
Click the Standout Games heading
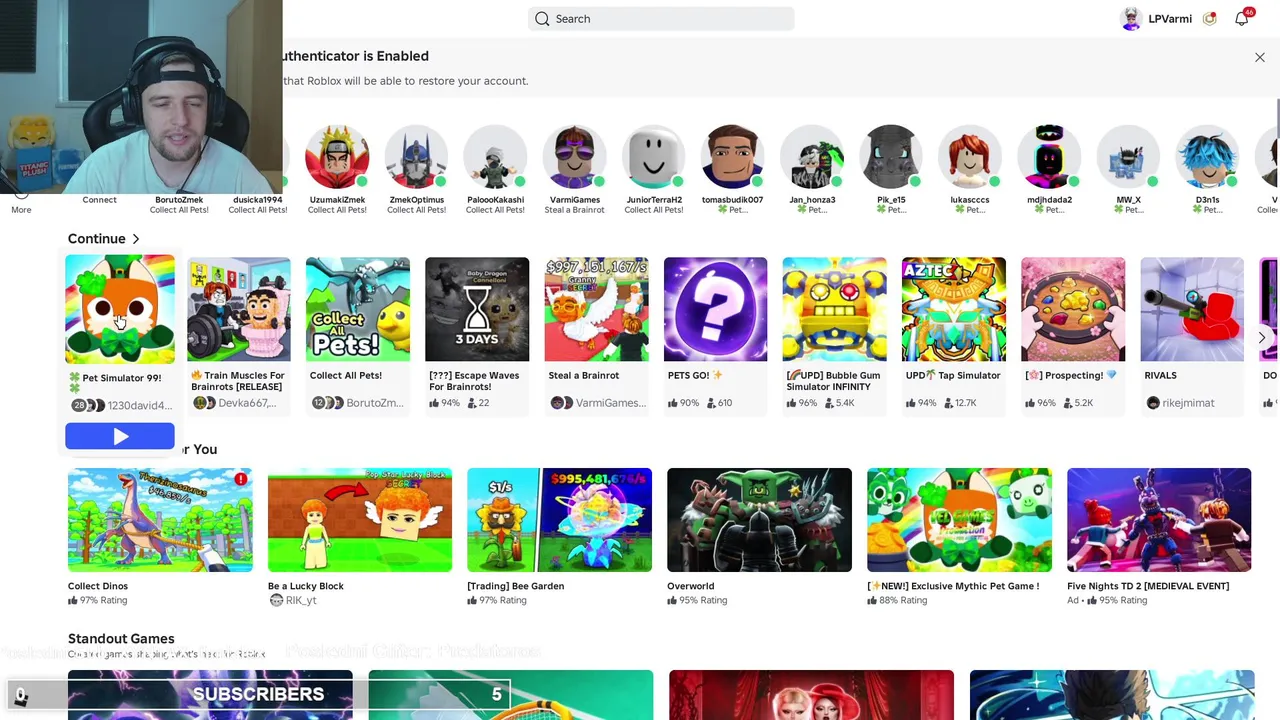coord(121,639)
